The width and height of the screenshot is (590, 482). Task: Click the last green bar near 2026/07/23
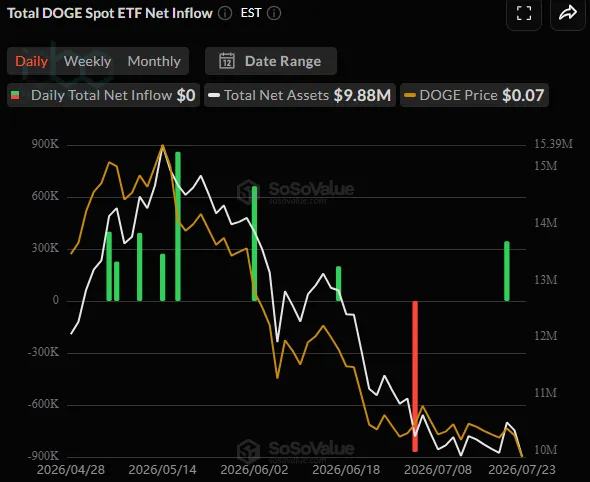click(x=507, y=271)
